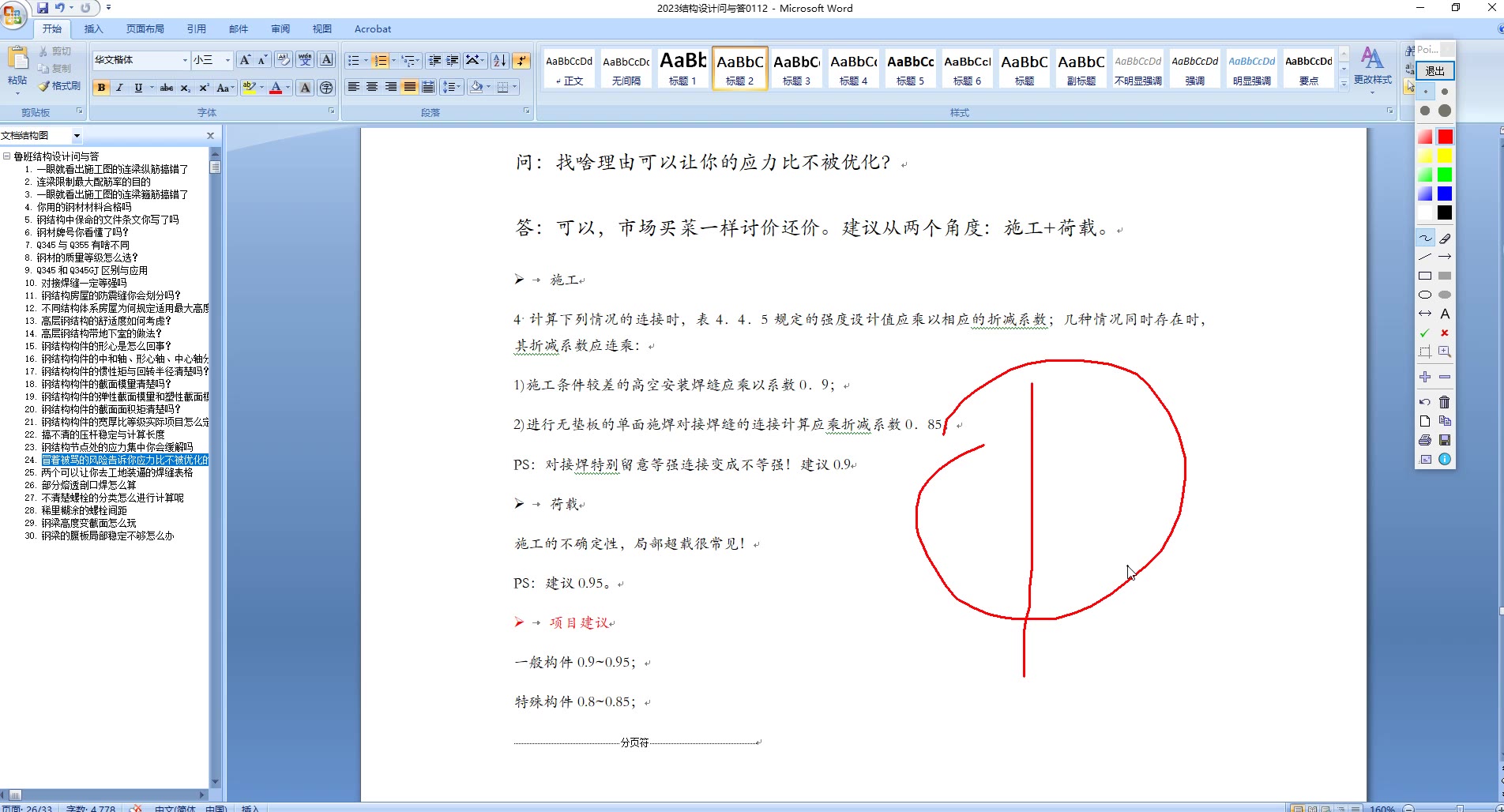
Task: Click the undo arrow in annotation palette
Action: pos(1425,402)
